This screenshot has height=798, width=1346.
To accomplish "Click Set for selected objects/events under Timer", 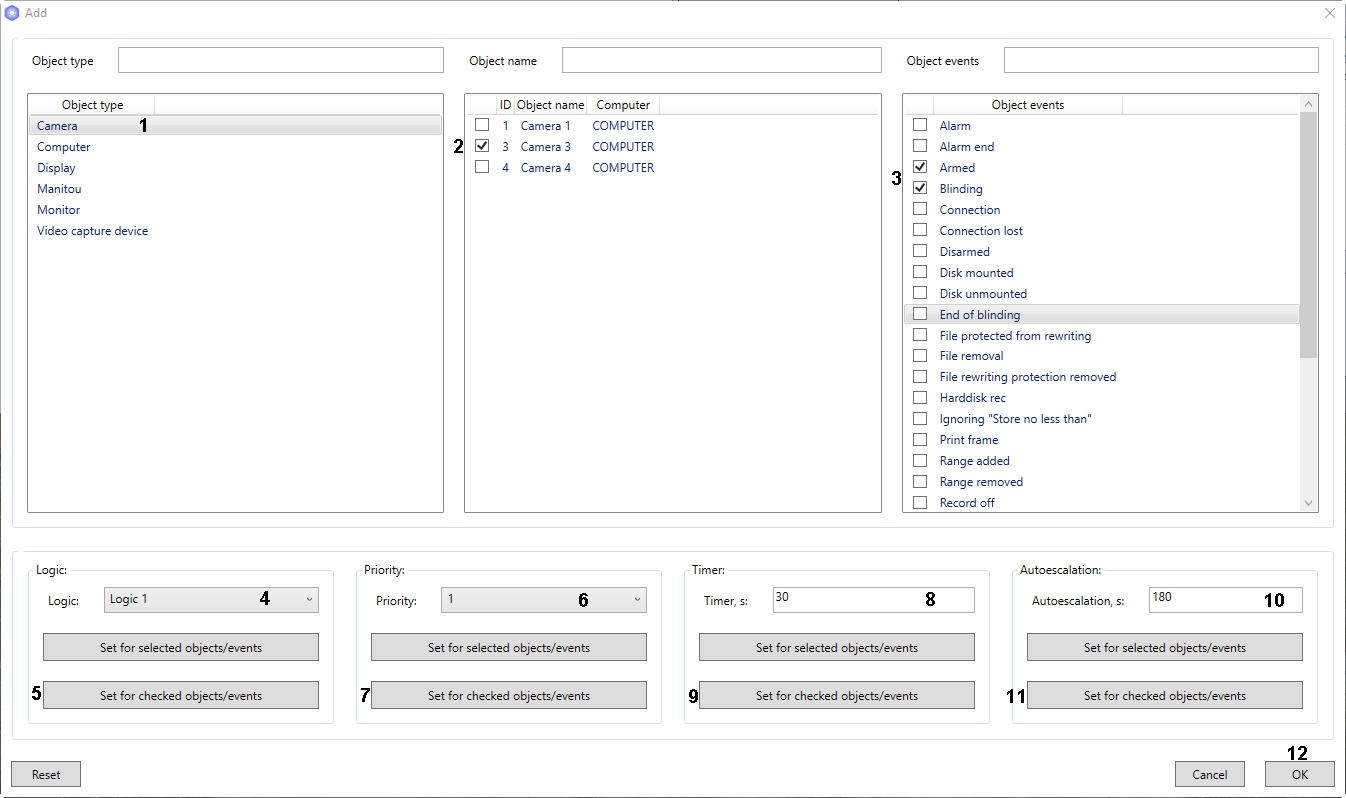I will [837, 647].
